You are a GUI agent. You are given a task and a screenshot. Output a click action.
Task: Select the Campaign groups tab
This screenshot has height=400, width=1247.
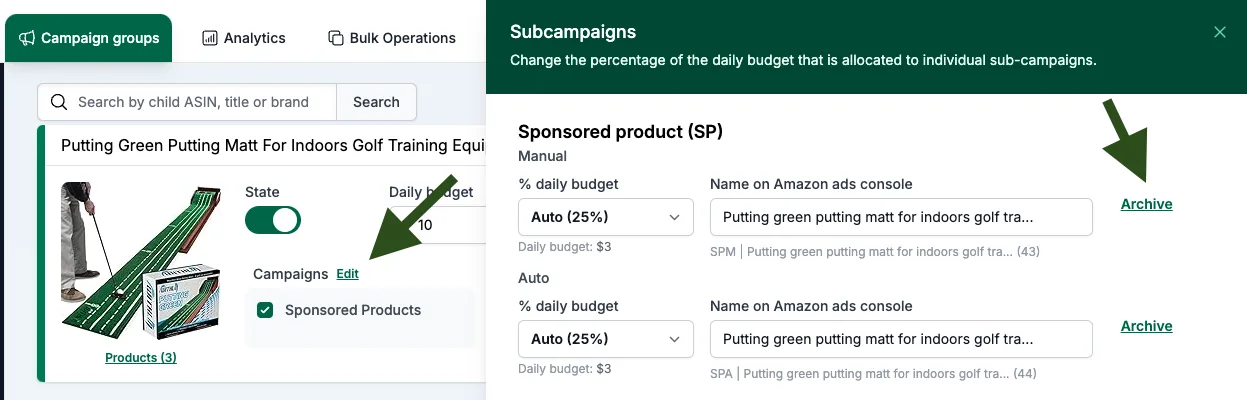click(89, 38)
